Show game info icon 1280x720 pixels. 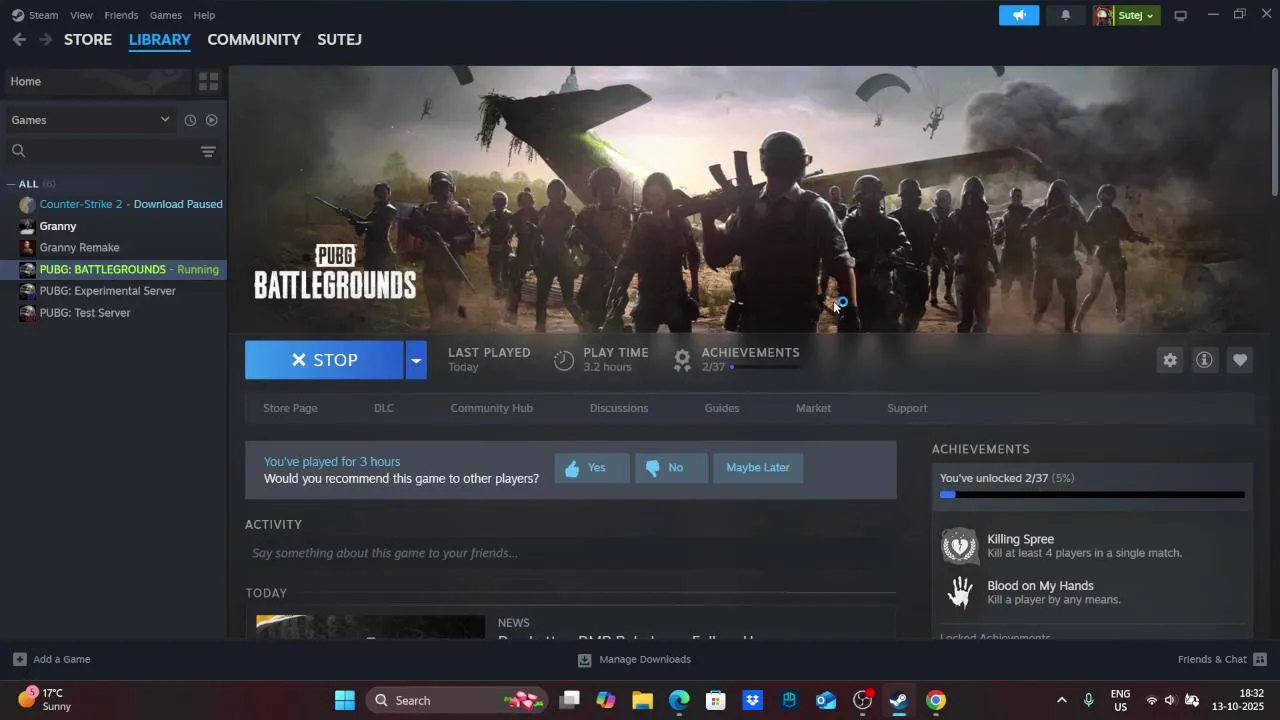coord(1204,360)
